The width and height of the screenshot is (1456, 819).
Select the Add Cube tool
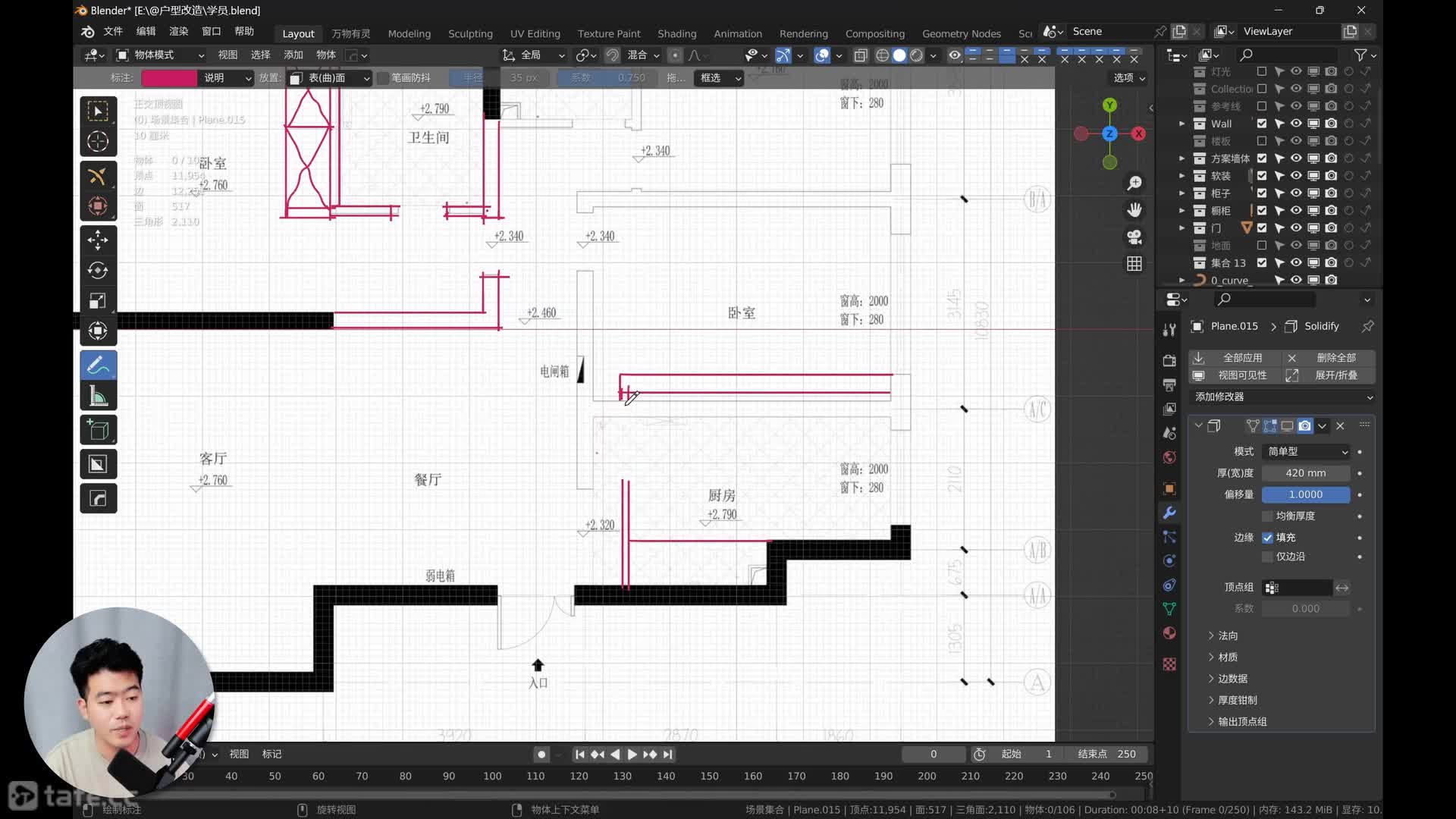click(x=98, y=430)
